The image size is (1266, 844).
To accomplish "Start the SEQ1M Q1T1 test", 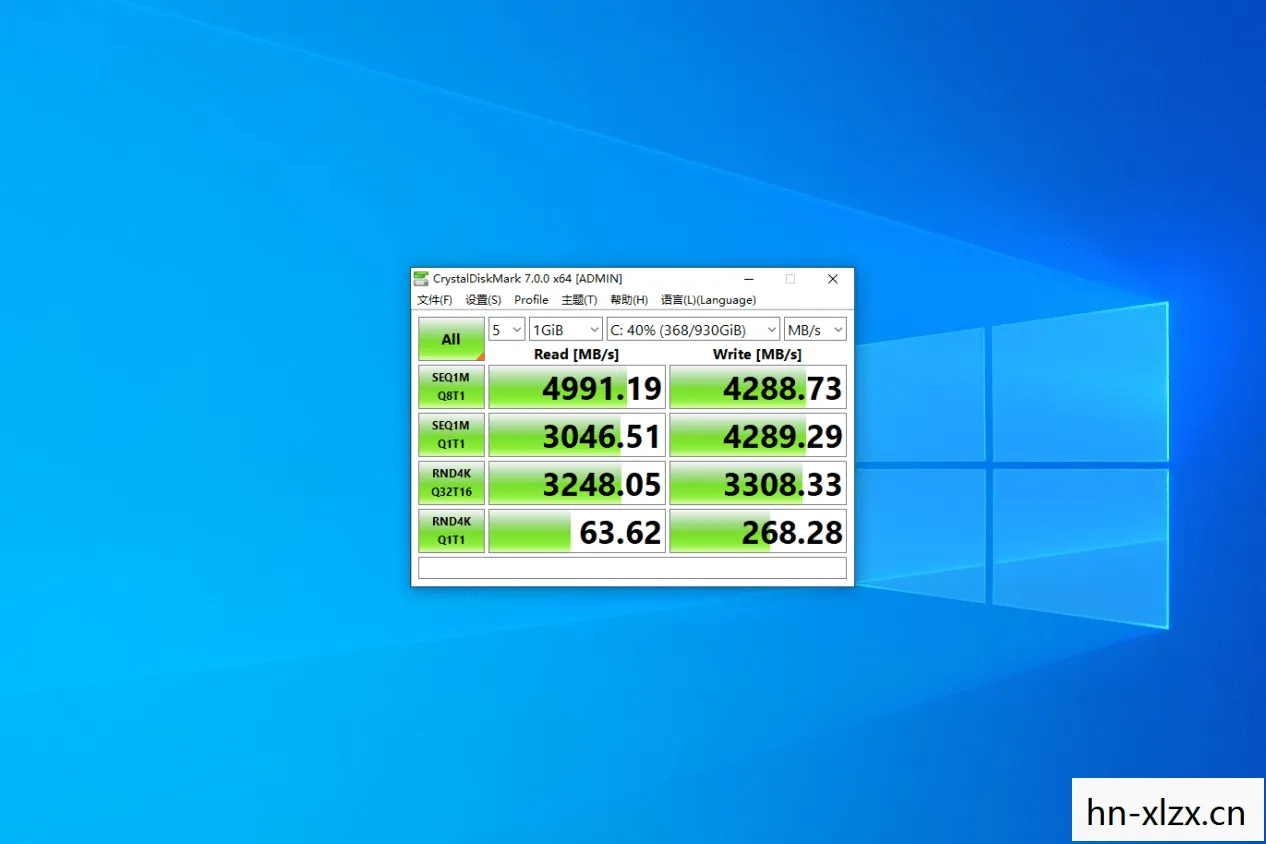I will coord(451,434).
